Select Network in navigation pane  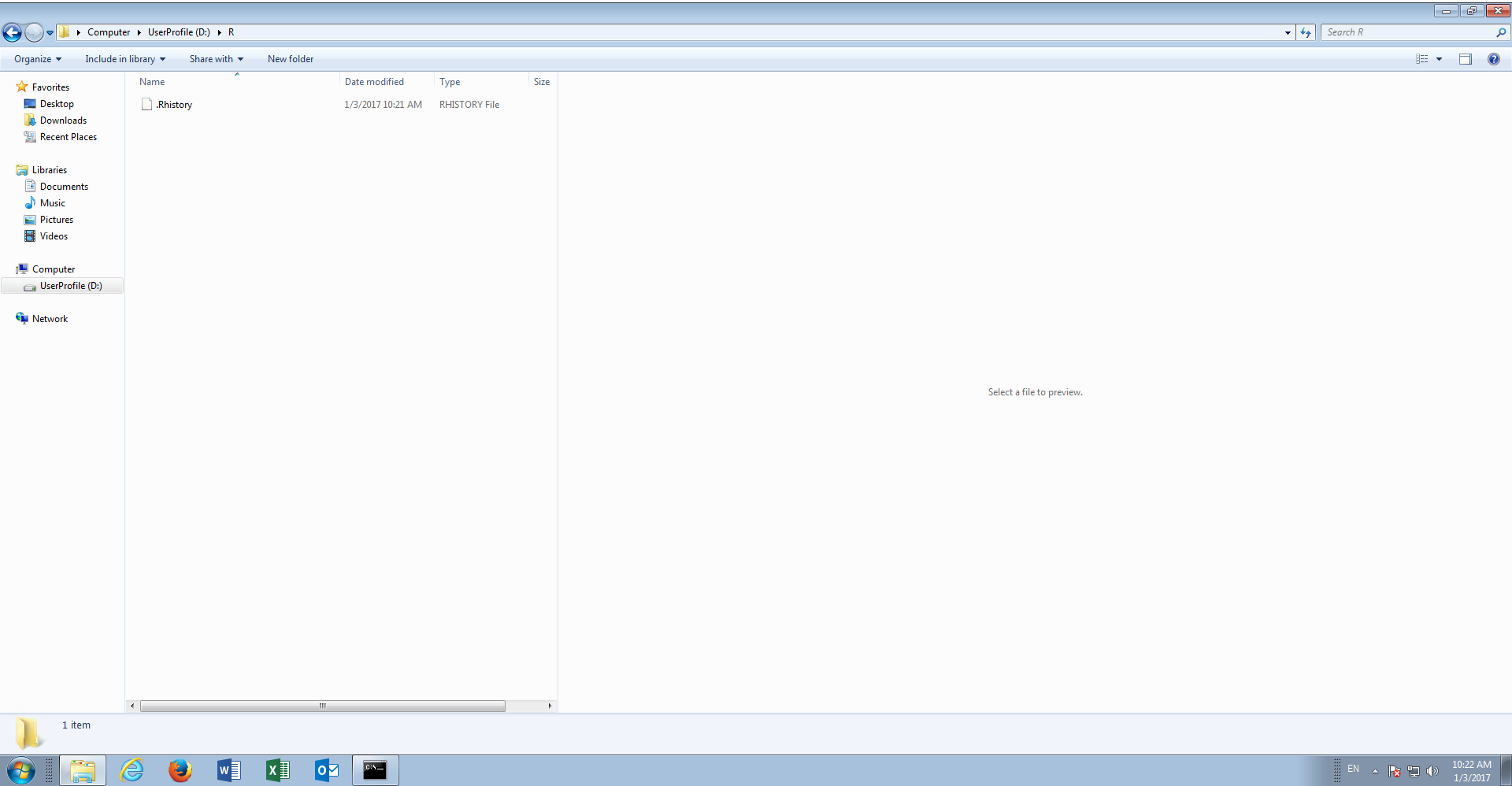click(50, 319)
